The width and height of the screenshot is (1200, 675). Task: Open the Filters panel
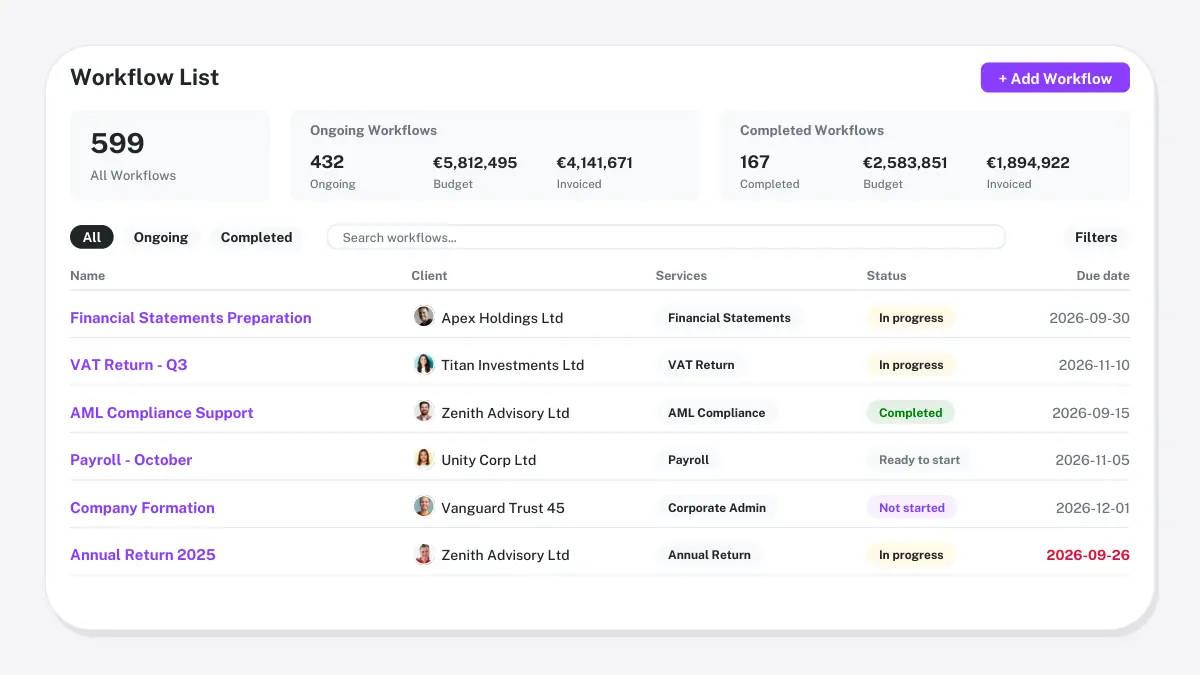[1096, 237]
